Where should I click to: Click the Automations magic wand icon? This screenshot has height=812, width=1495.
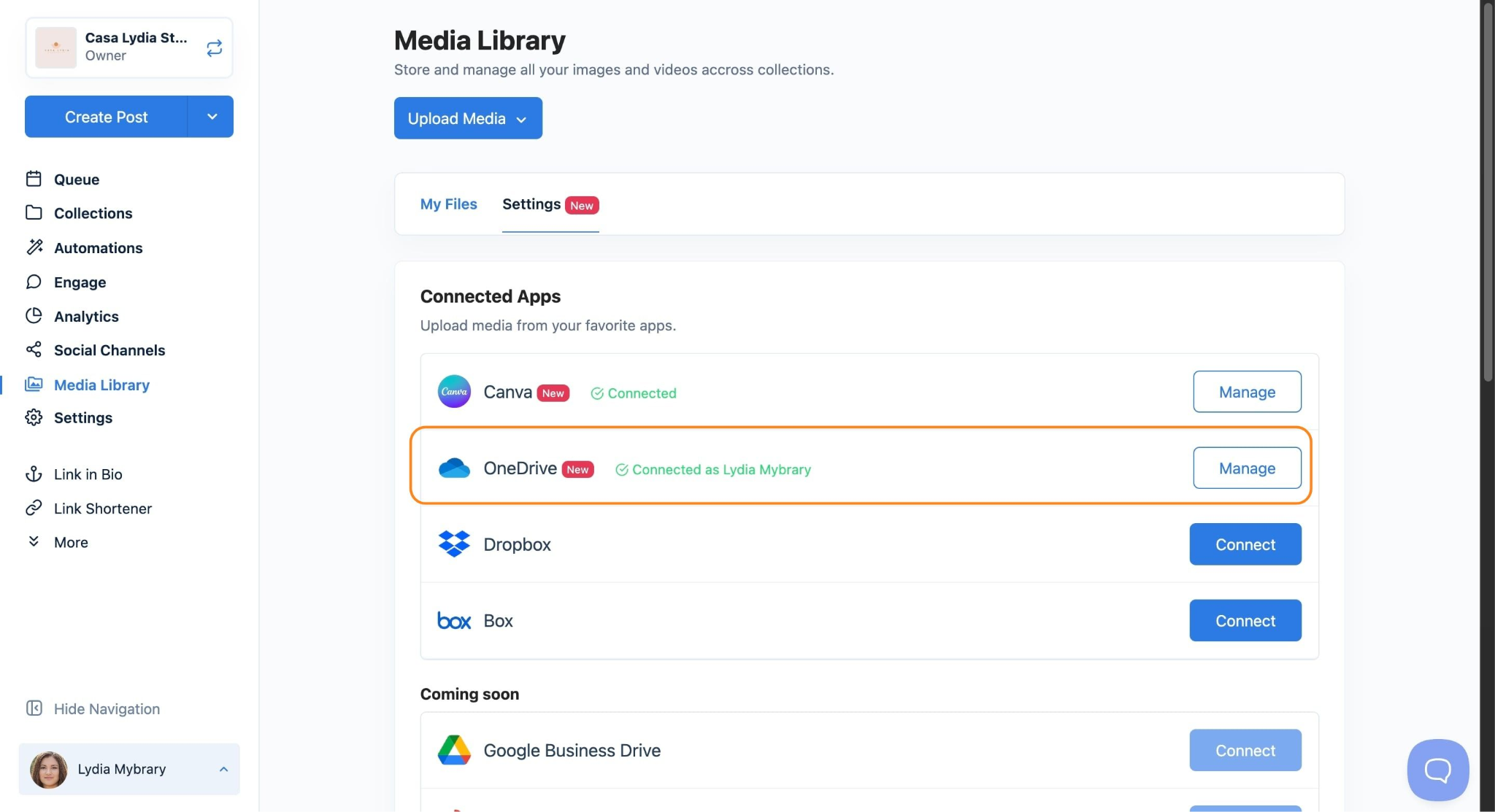pos(34,247)
